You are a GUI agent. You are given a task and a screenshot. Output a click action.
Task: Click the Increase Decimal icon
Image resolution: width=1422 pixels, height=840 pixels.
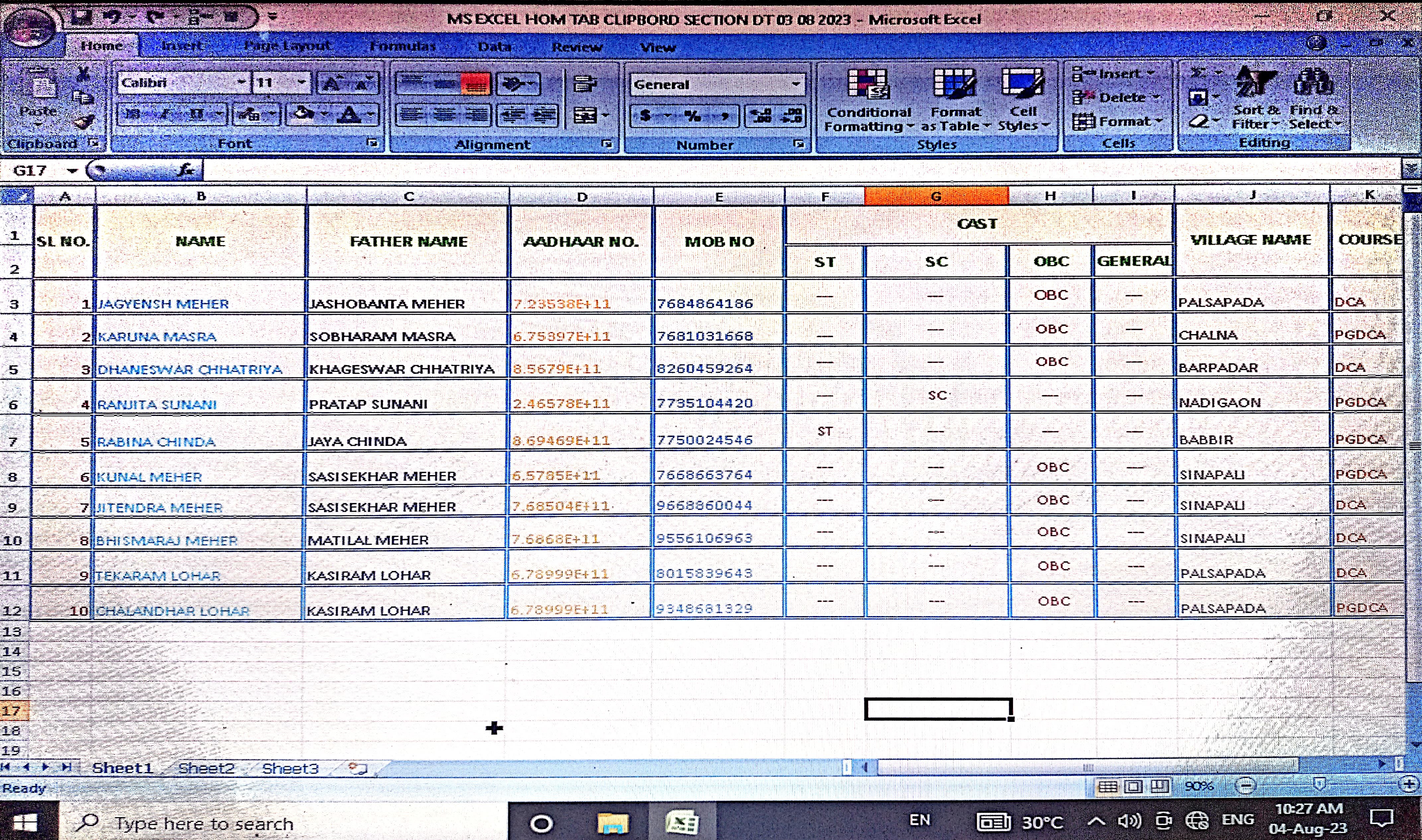tap(761, 116)
